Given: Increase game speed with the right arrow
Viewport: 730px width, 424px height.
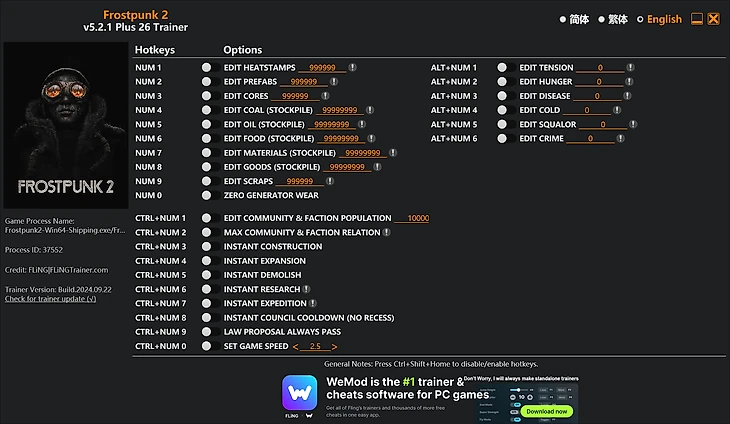Looking at the screenshot, I should (334, 347).
